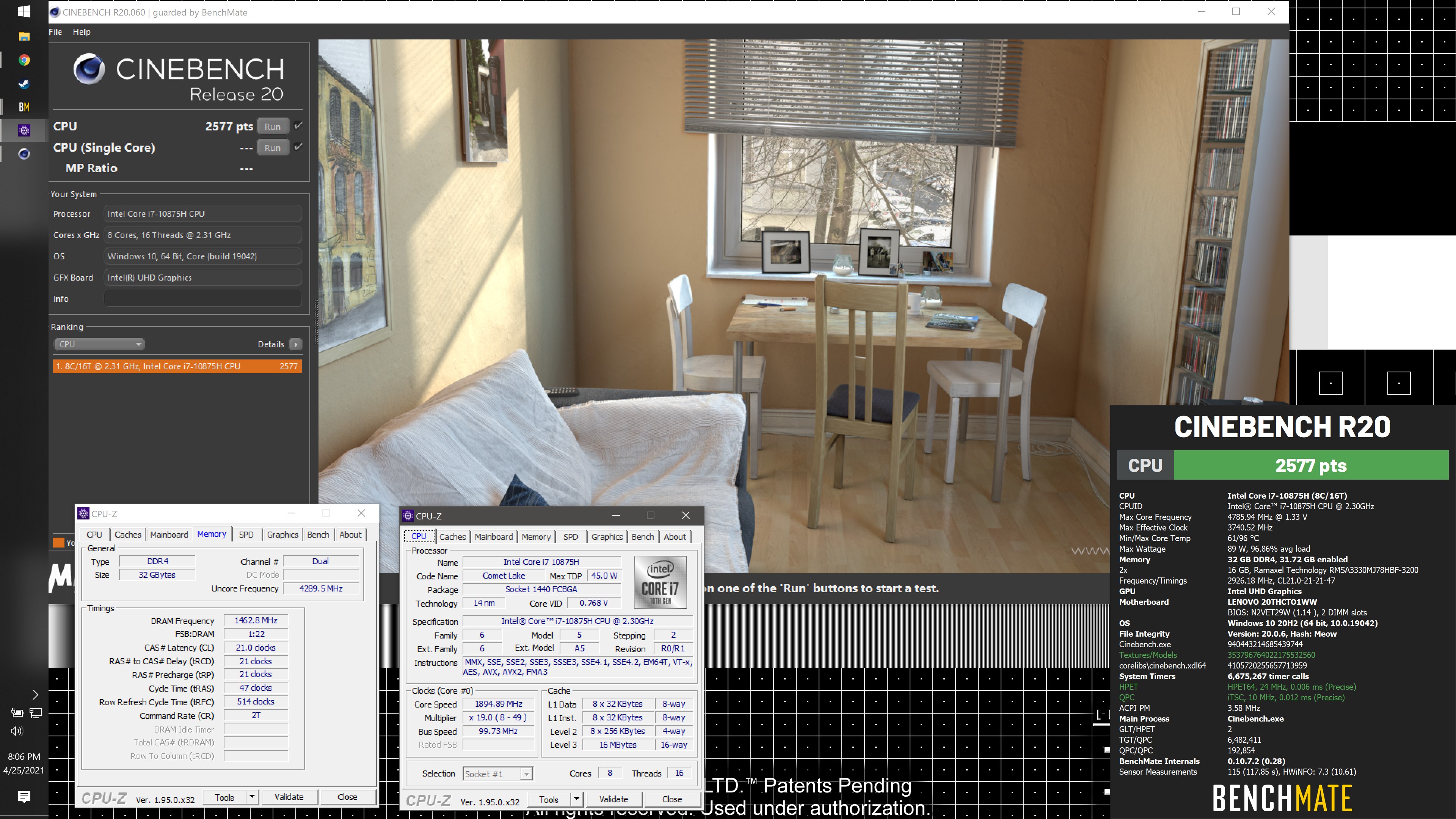Open About tab in memory CPU-Z window
The width and height of the screenshot is (1456, 819).
click(x=350, y=534)
